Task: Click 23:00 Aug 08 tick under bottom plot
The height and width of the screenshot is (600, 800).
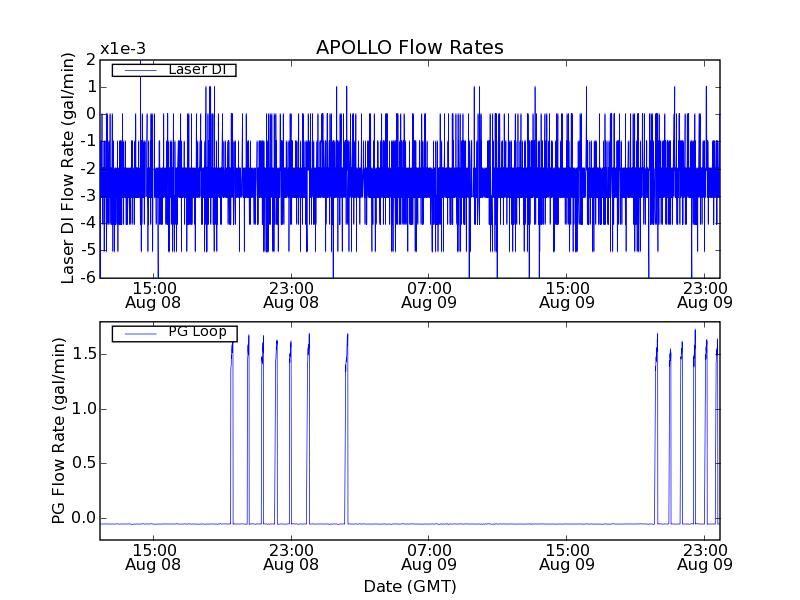Action: tap(291, 557)
